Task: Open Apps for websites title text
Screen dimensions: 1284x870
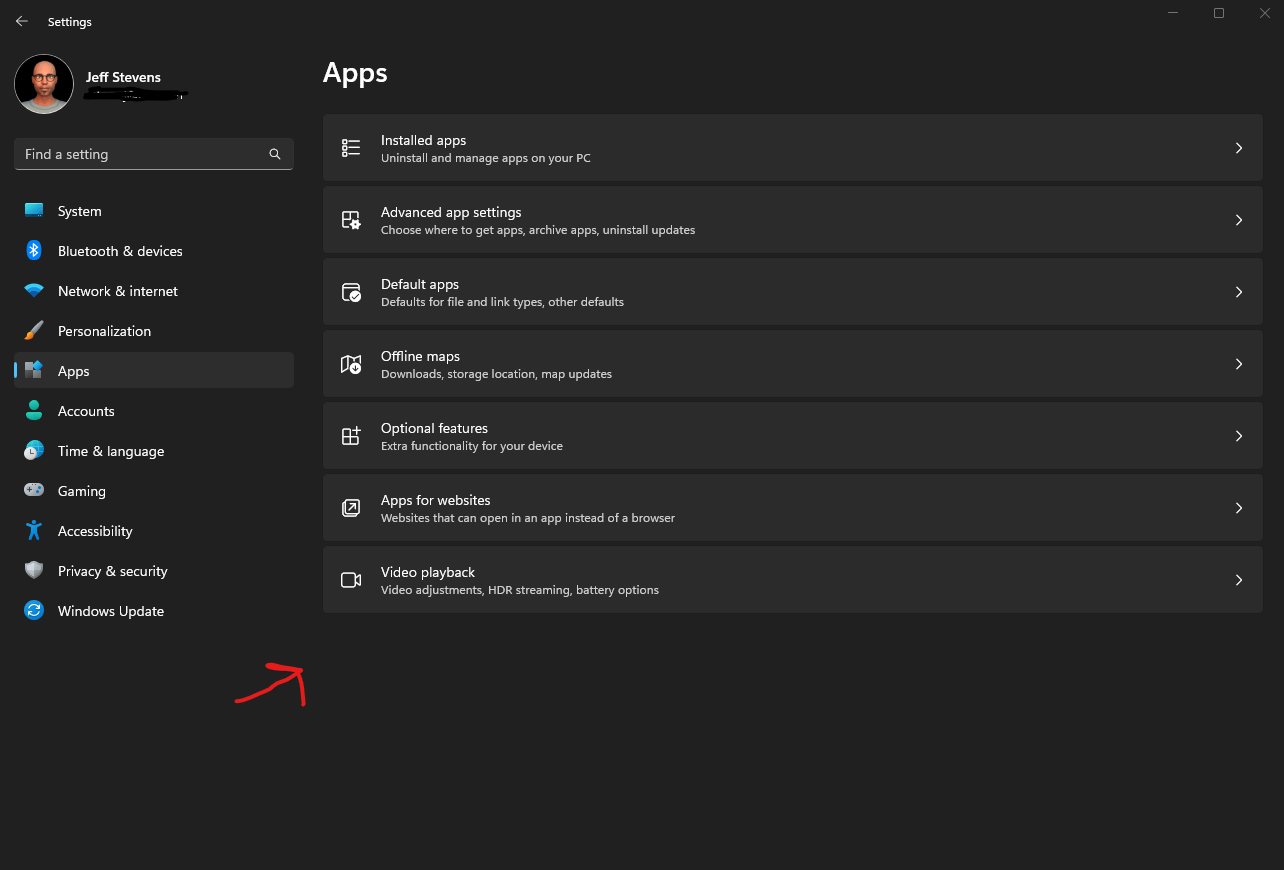Action: 436,500
